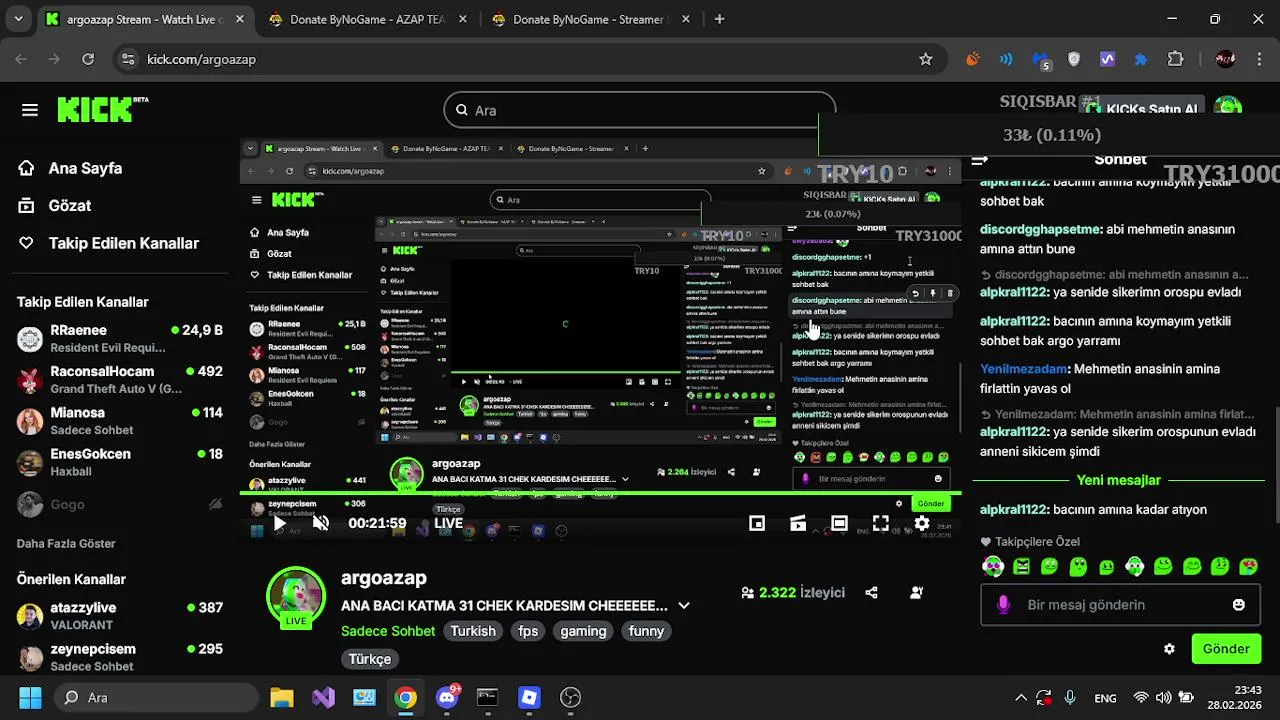Screen dimensions: 1280x720
Task: Play the stream with the play button
Action: (280, 523)
